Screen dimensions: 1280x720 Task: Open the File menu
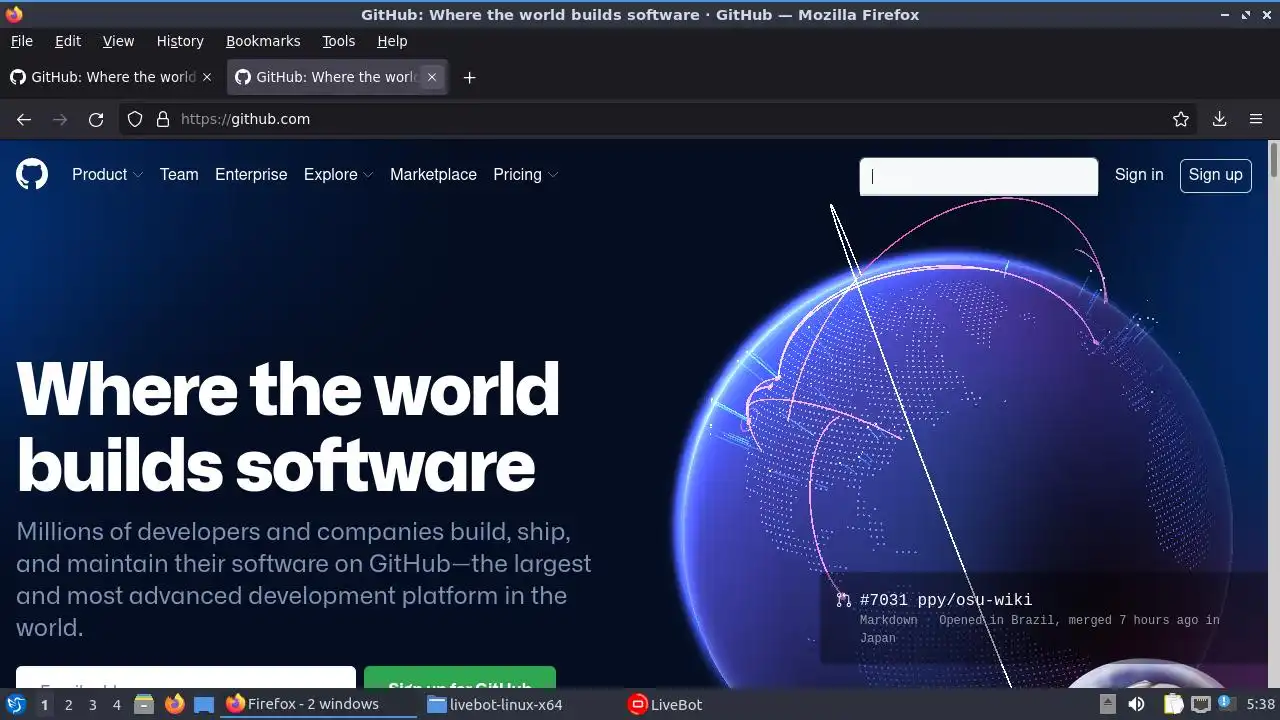pyautogui.click(x=21, y=41)
